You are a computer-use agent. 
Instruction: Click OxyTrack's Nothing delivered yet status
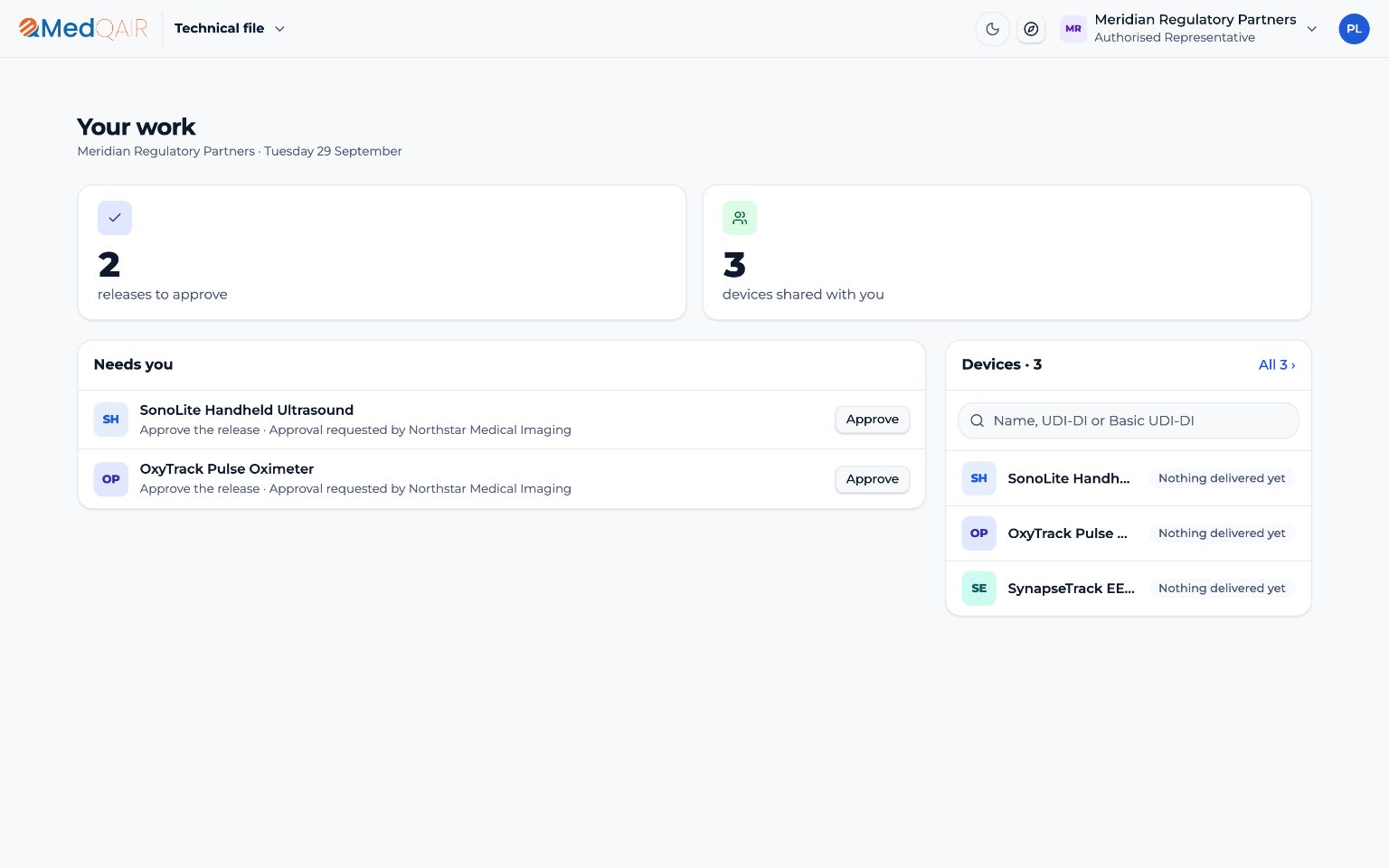pyautogui.click(x=1222, y=533)
